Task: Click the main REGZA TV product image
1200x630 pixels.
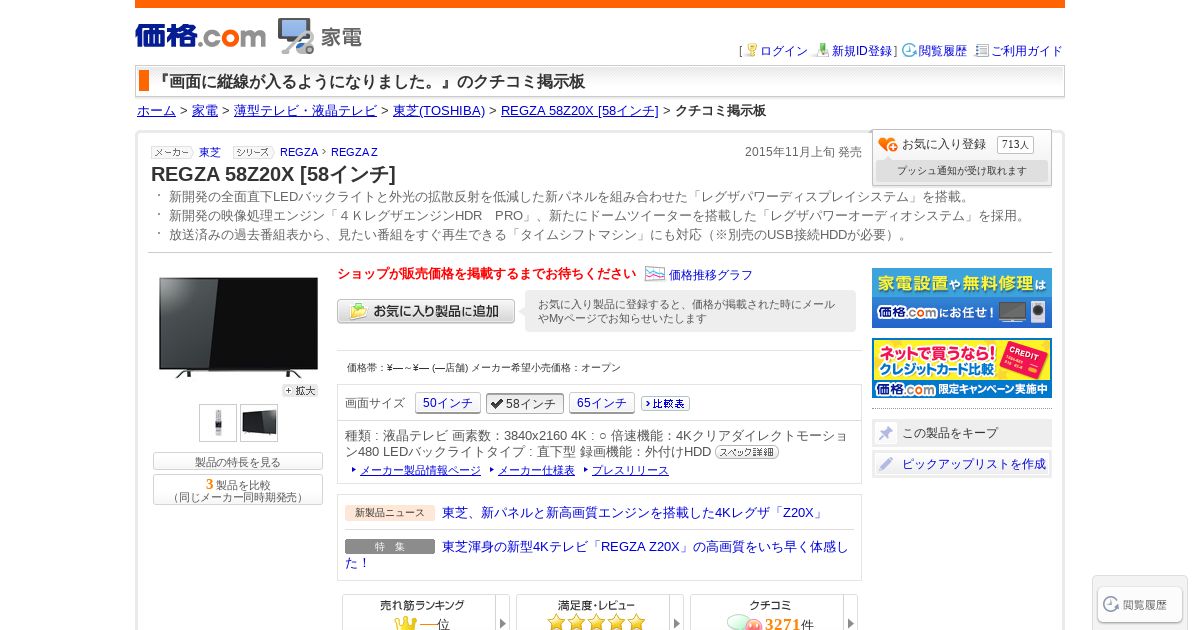Action: pyautogui.click(x=238, y=327)
